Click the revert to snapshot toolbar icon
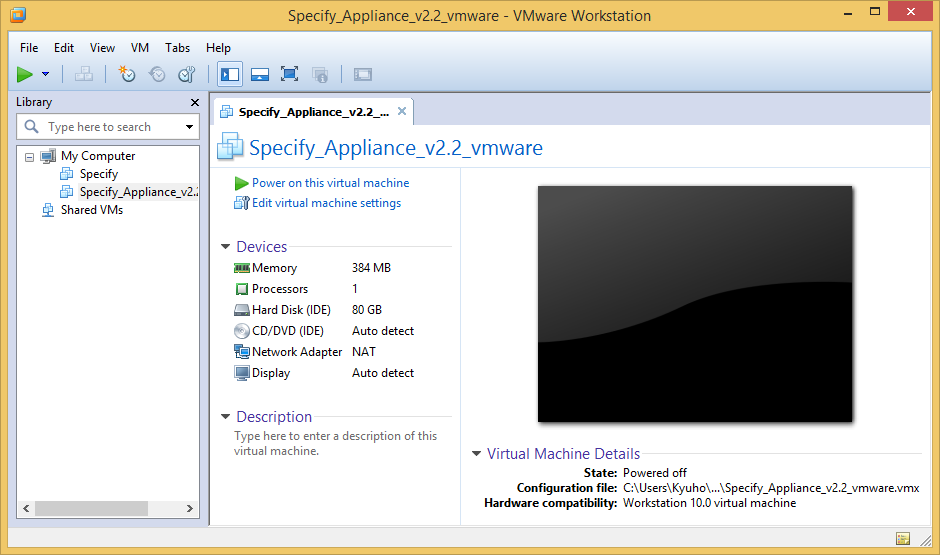Image resolution: width=940 pixels, height=555 pixels. [x=157, y=74]
